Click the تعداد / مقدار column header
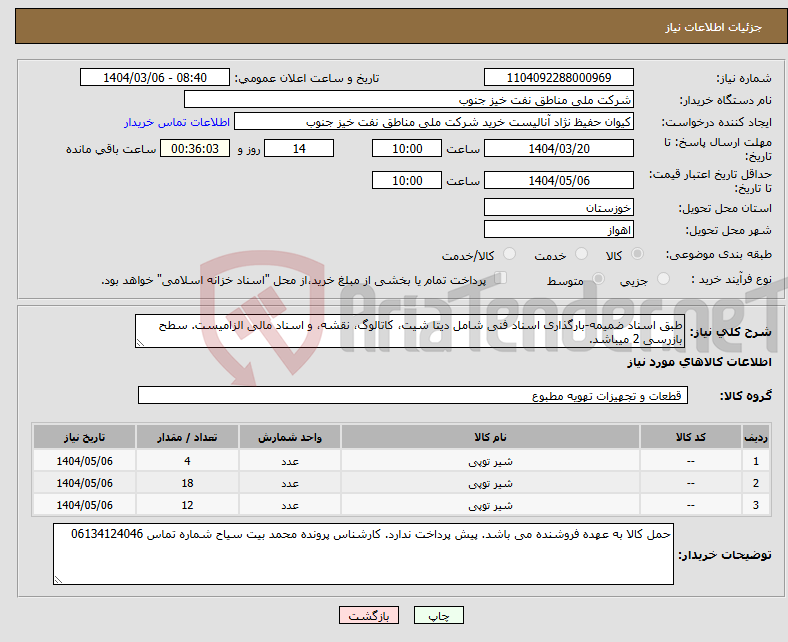The width and height of the screenshot is (788, 642). 187,438
